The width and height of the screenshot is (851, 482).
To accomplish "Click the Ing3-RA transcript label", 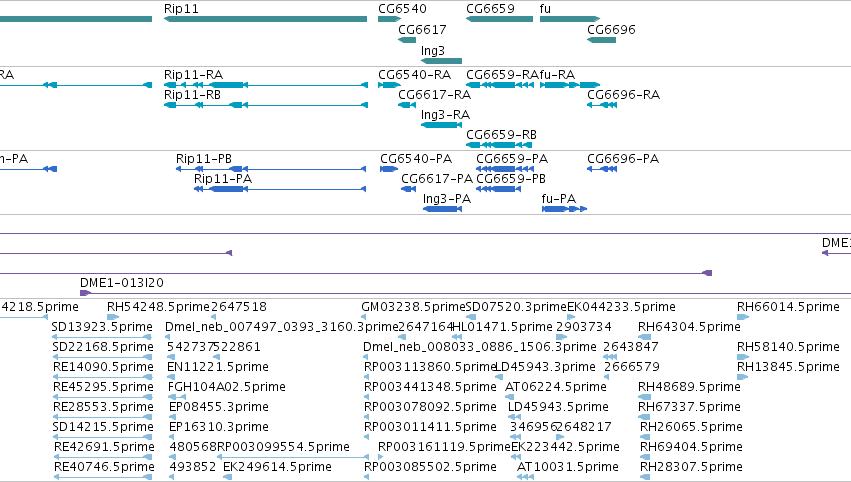I will (x=446, y=115).
